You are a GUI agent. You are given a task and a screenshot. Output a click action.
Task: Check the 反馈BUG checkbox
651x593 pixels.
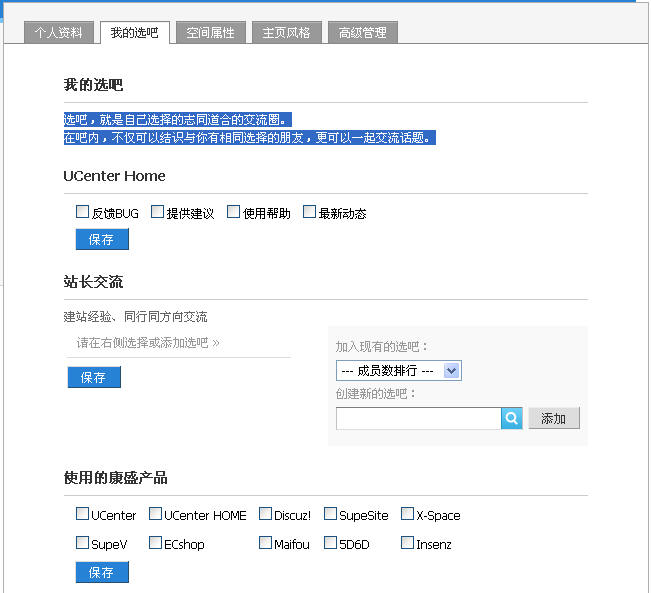(83, 212)
